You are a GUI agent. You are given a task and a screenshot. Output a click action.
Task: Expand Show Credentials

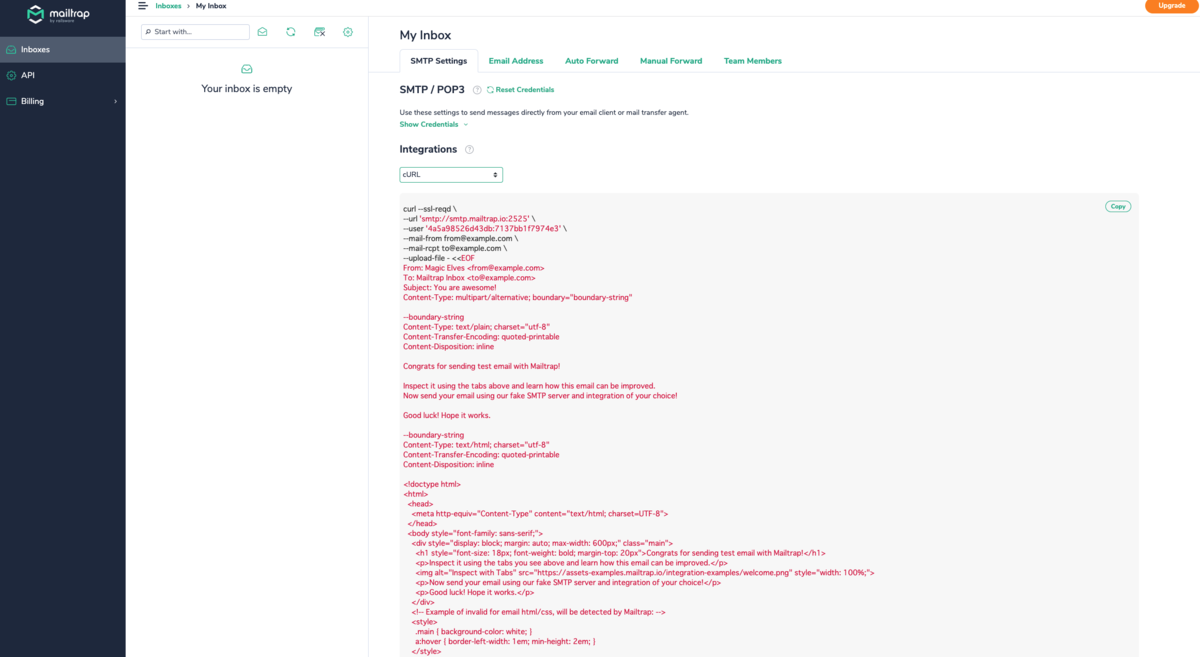click(x=433, y=124)
